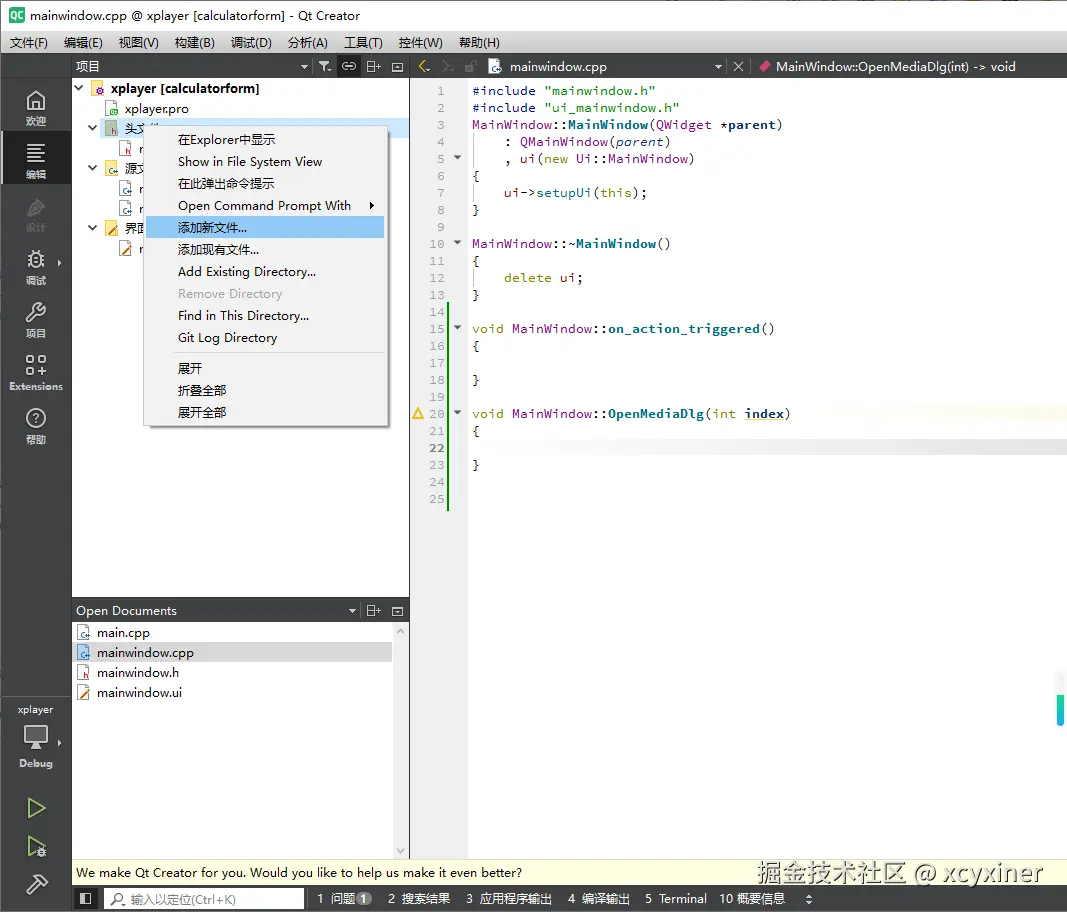Open the Welcome (欢迎) mode
The height and width of the screenshot is (912, 1067).
point(36,107)
